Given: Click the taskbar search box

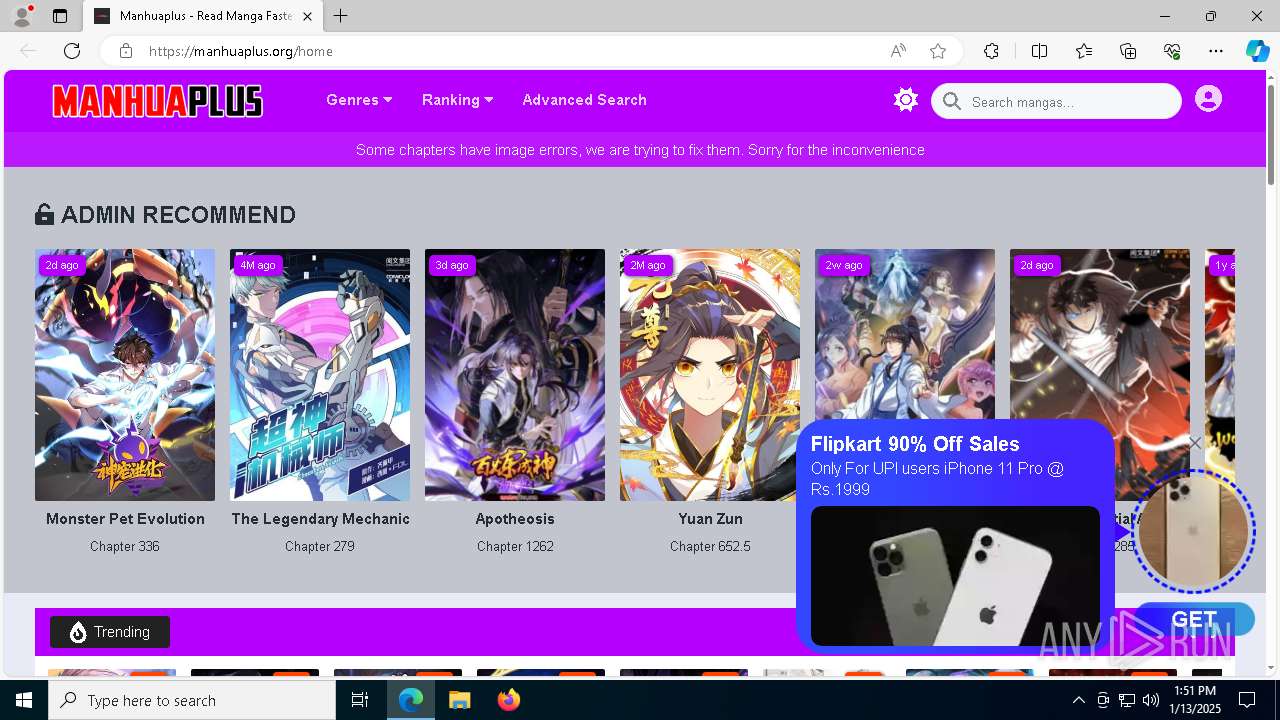Looking at the screenshot, I should [x=192, y=700].
